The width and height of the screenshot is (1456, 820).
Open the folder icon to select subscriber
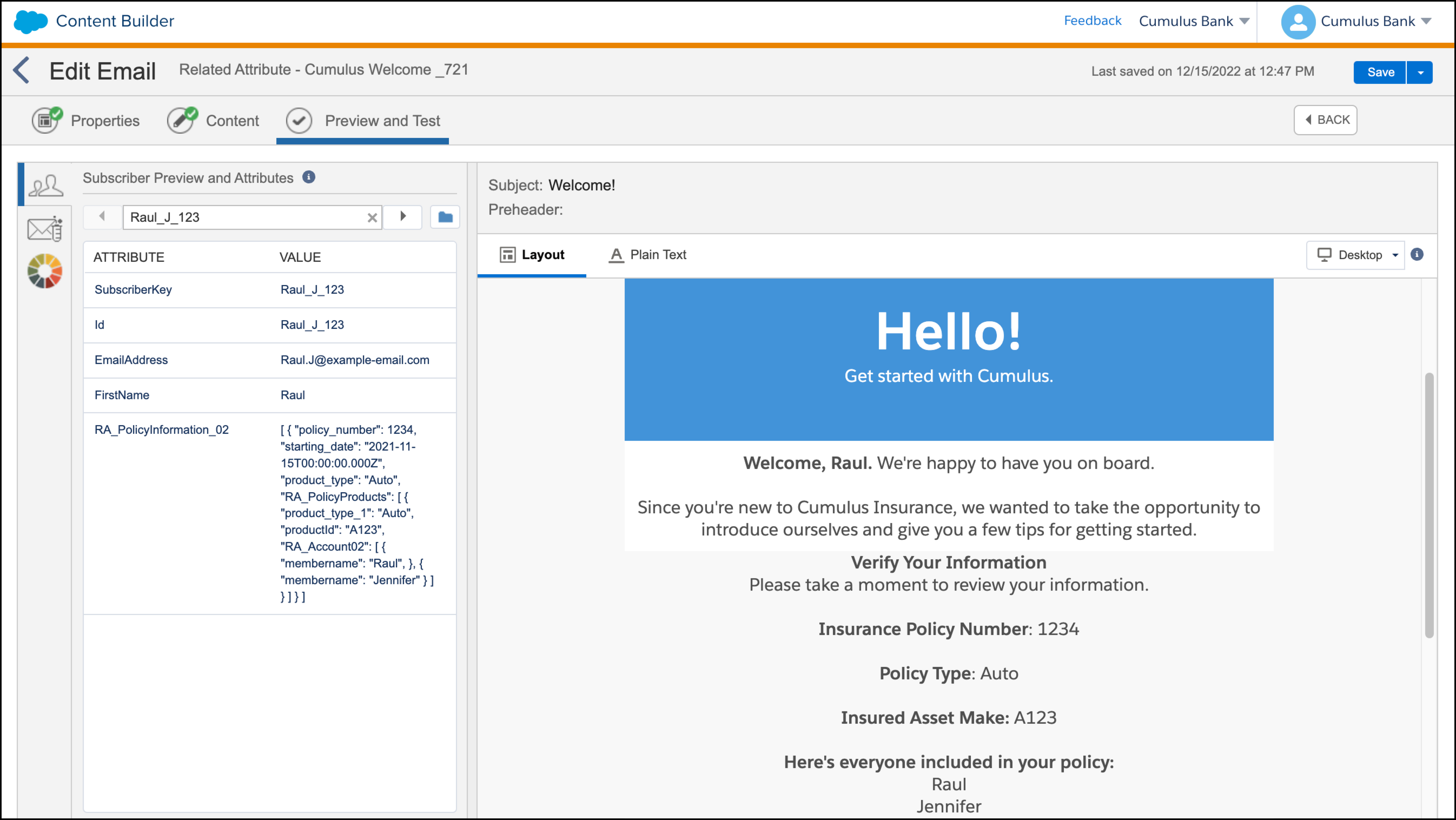tap(445, 217)
